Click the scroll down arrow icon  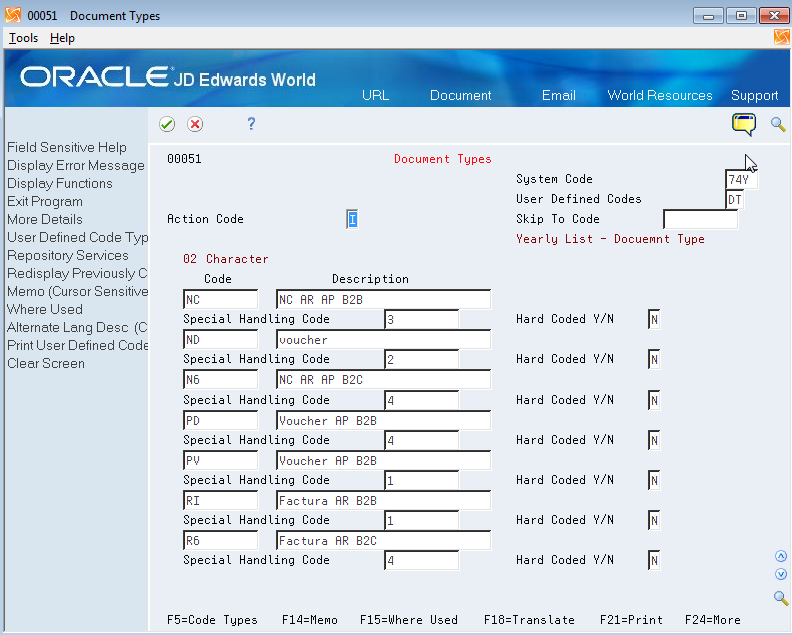tap(781, 574)
